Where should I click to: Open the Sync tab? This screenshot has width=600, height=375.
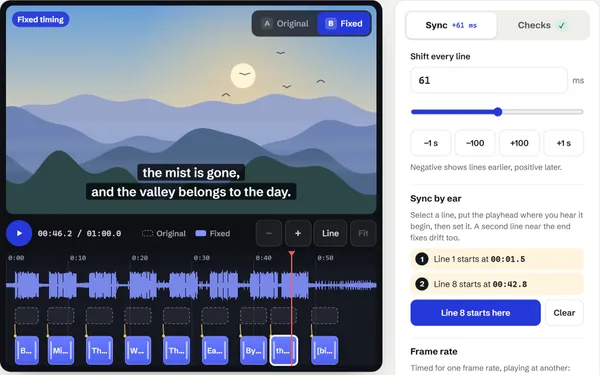[x=451, y=25]
